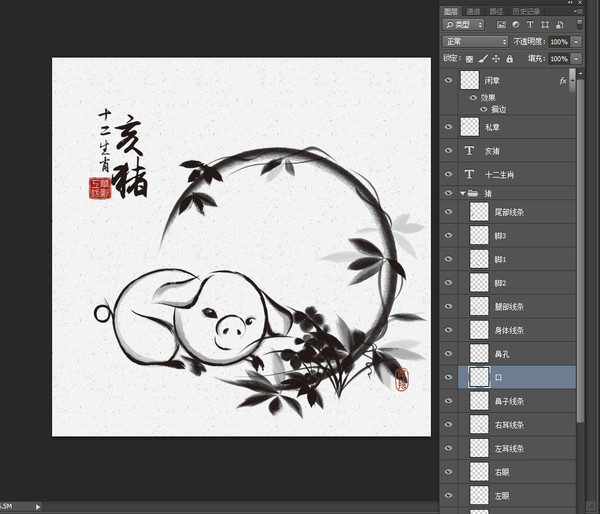Image resolution: width=600 pixels, height=514 pixels.
Task: Click the T icon of 十二生肖 text layer
Action: click(x=469, y=175)
